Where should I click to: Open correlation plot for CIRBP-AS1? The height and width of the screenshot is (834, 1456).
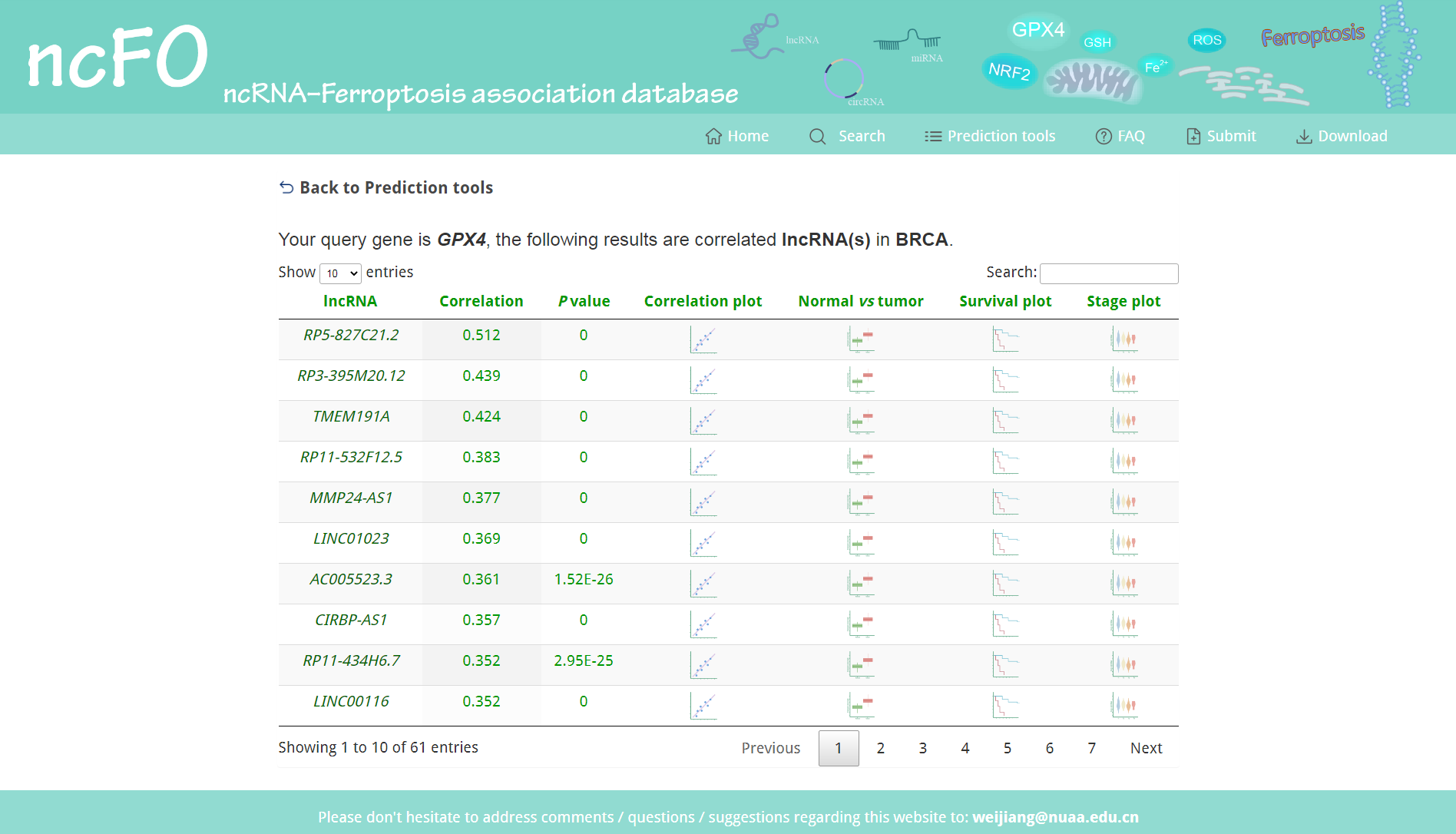[x=703, y=624]
